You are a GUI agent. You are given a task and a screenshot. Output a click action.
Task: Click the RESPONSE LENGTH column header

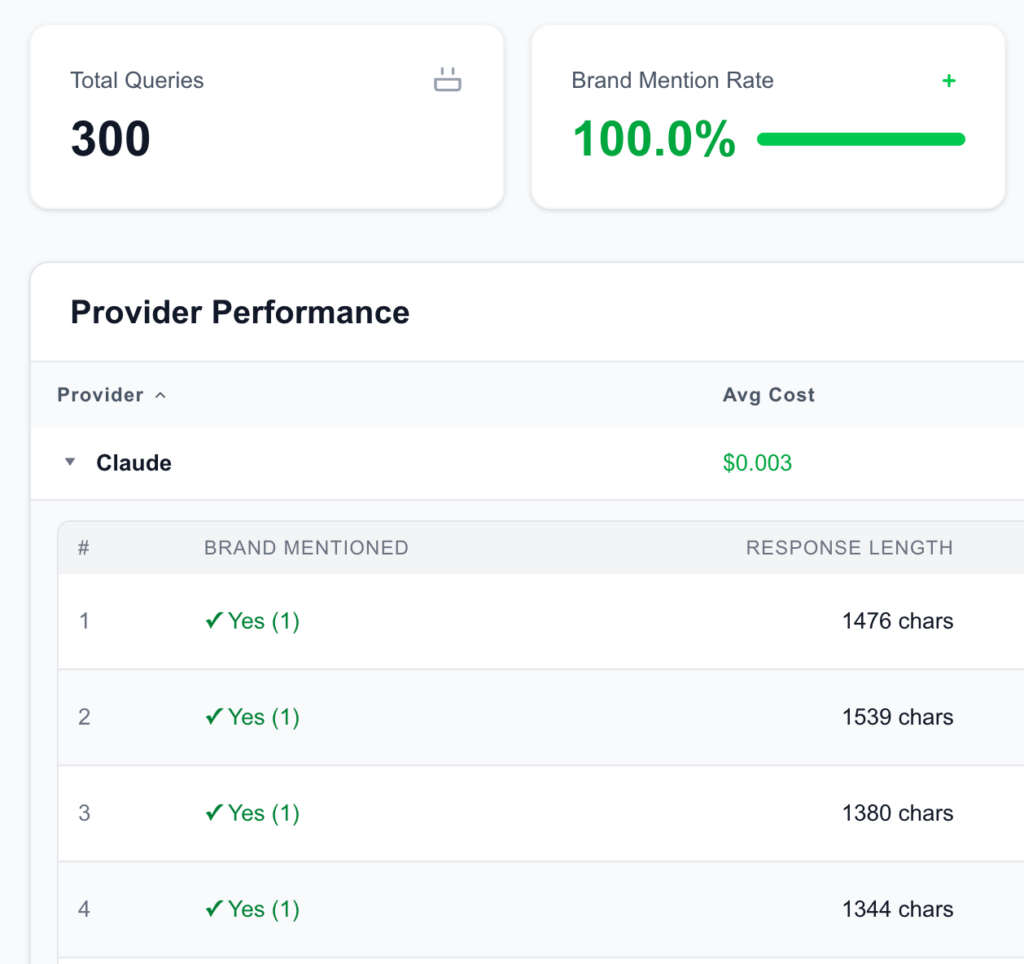click(849, 547)
